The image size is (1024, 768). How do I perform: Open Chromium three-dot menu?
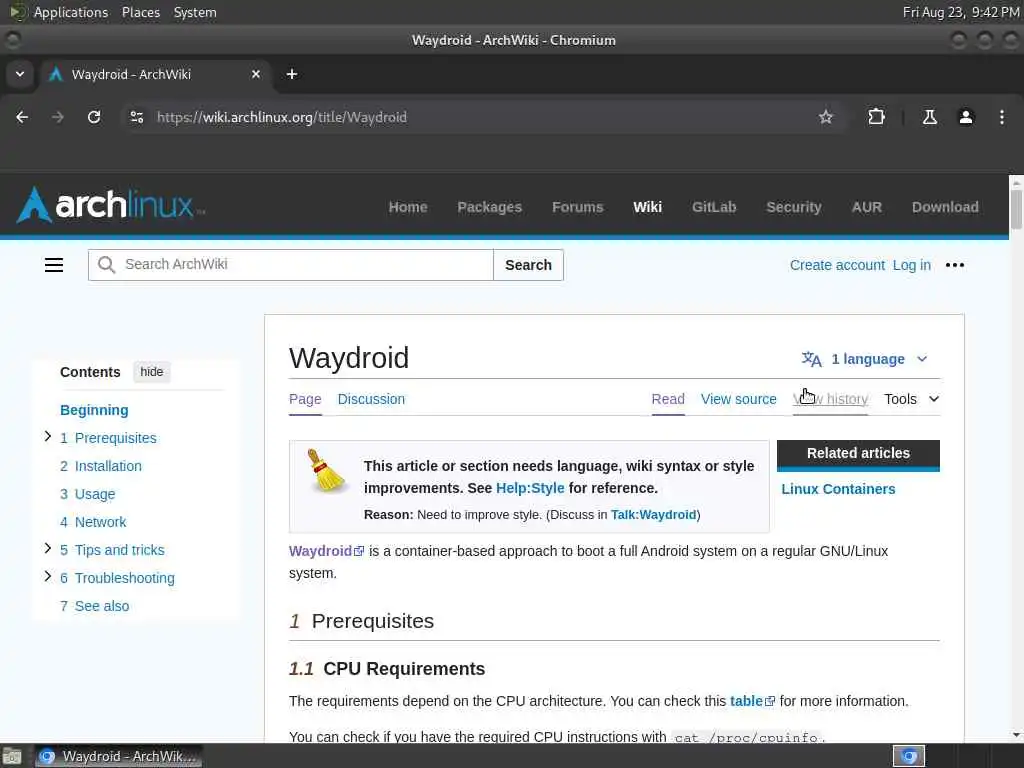[1002, 117]
